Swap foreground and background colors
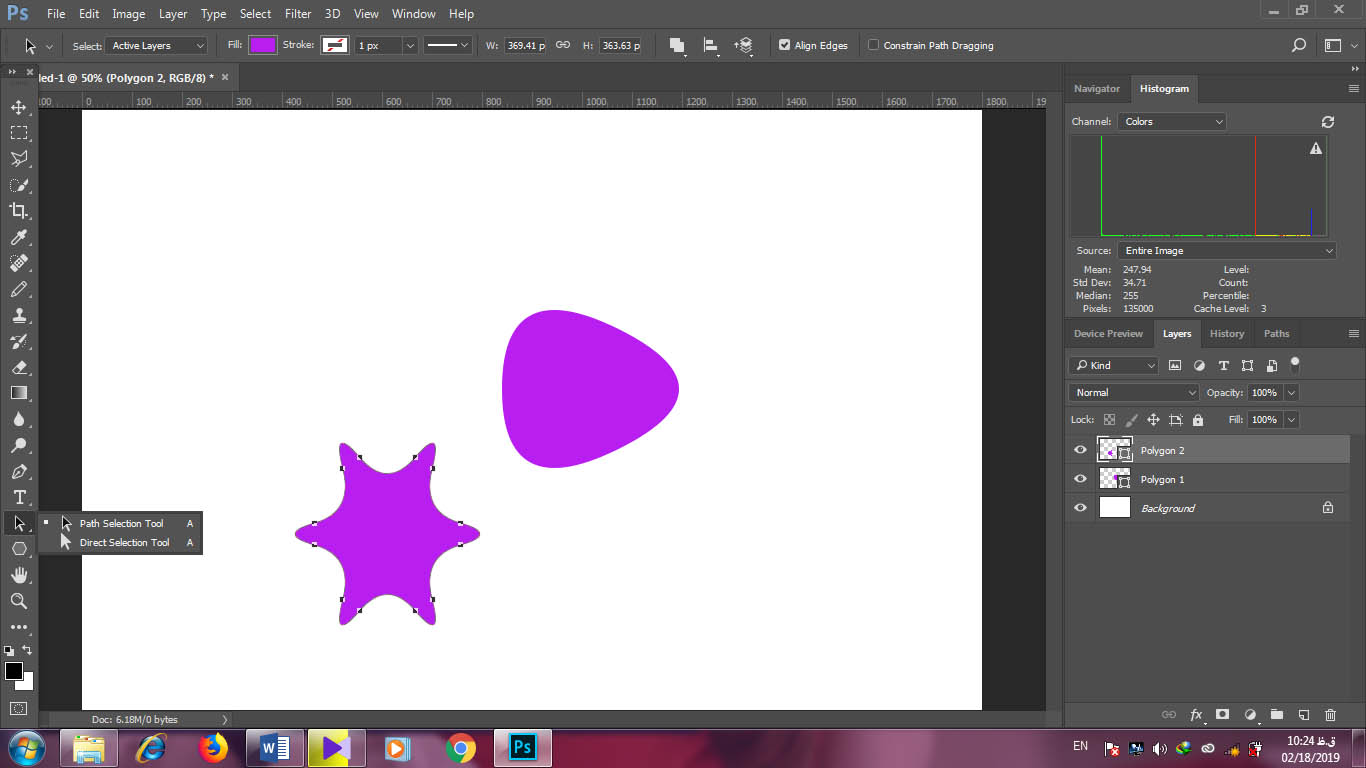 click(28, 650)
